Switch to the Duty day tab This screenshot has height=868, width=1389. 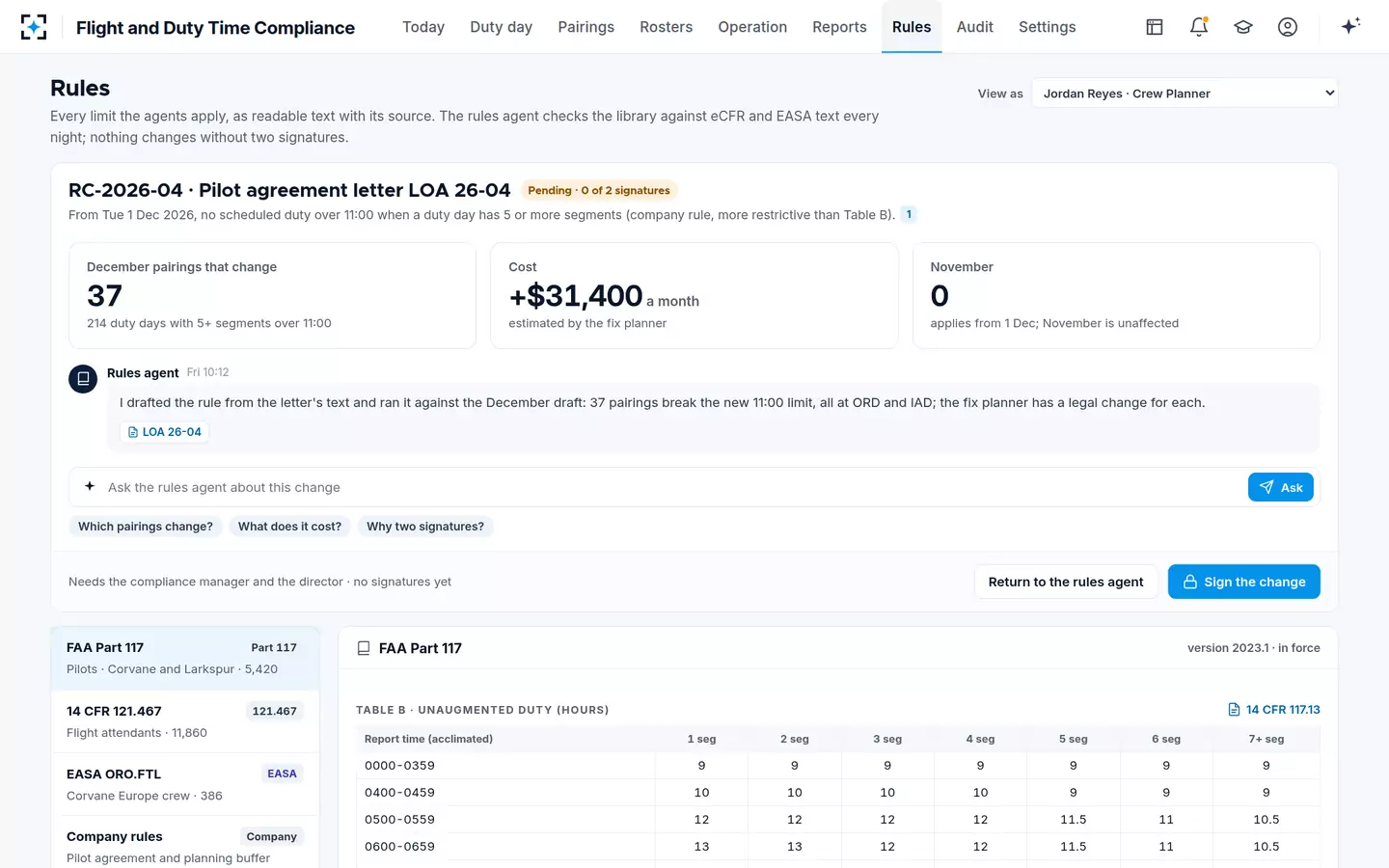coord(501,27)
